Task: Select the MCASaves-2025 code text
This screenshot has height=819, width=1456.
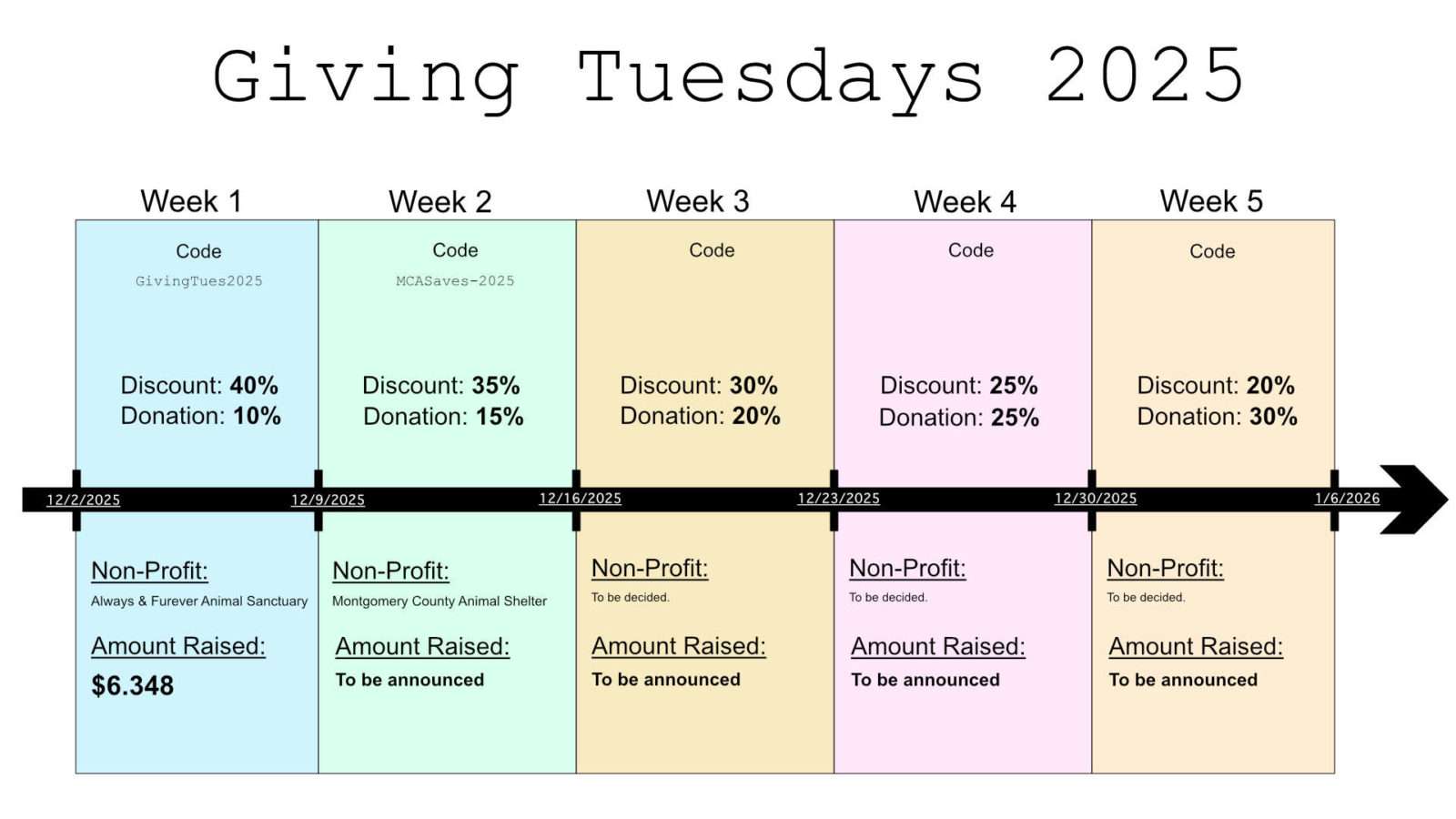Action: pos(455,281)
